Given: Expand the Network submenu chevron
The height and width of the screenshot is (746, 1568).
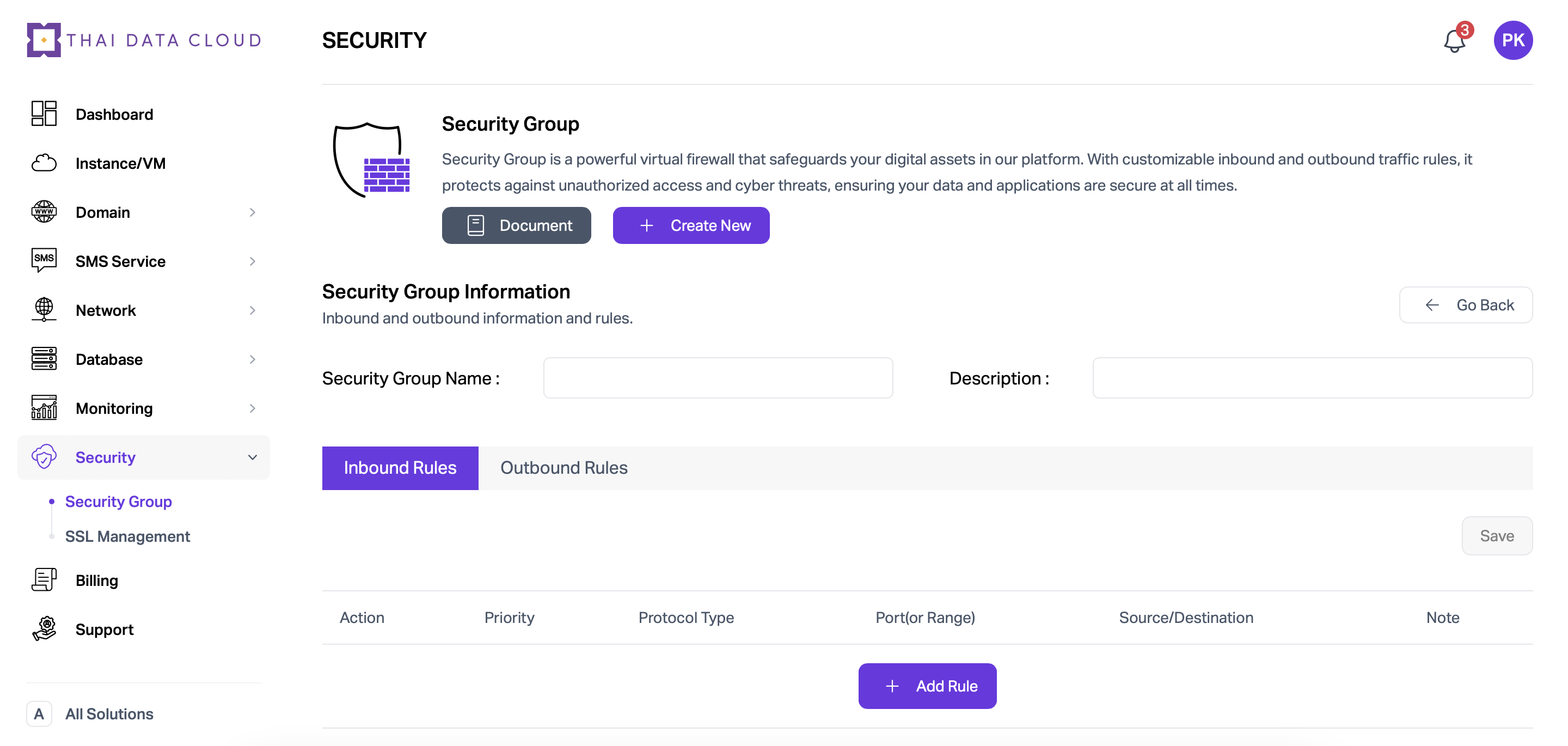Looking at the screenshot, I should (x=252, y=310).
